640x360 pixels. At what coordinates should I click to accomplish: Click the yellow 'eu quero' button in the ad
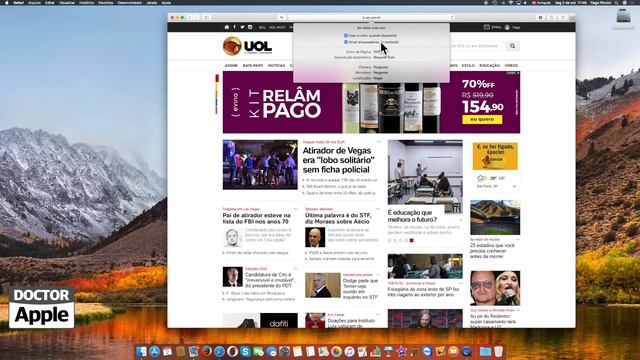[x=482, y=119]
